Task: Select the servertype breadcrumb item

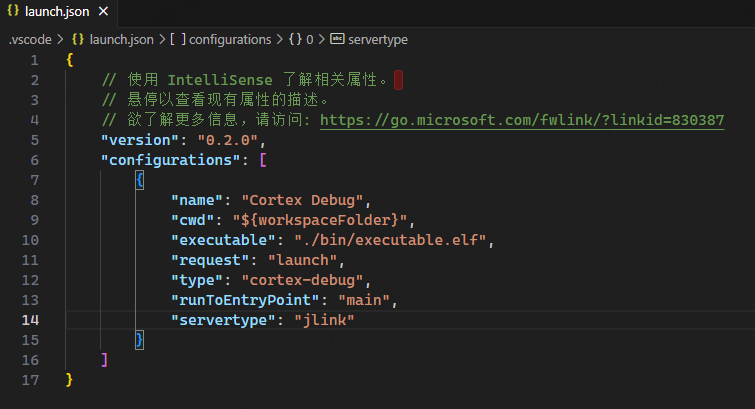Action: click(x=378, y=40)
